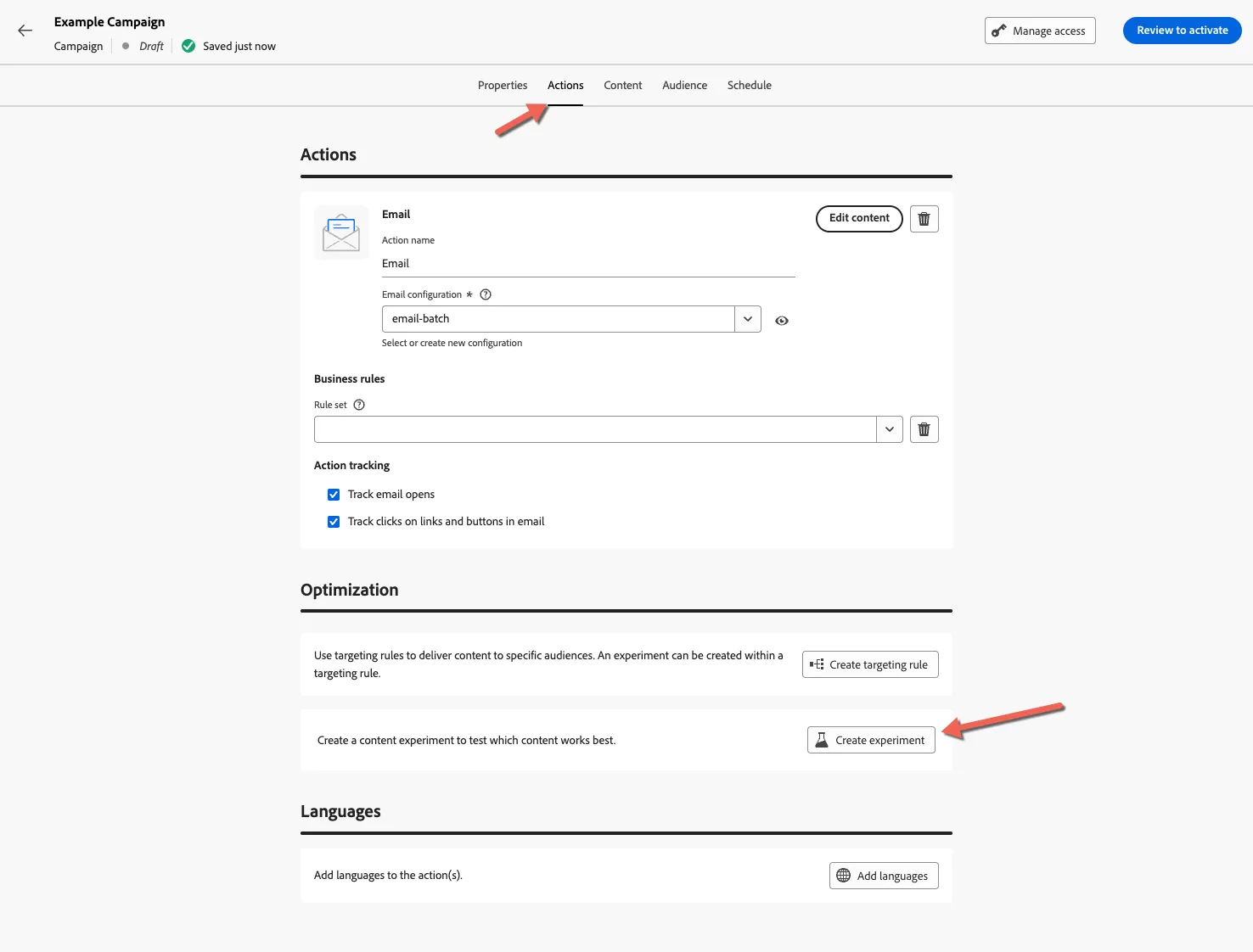The width and height of the screenshot is (1253, 952).
Task: Click the Email envelope action icon
Action: [x=341, y=232]
